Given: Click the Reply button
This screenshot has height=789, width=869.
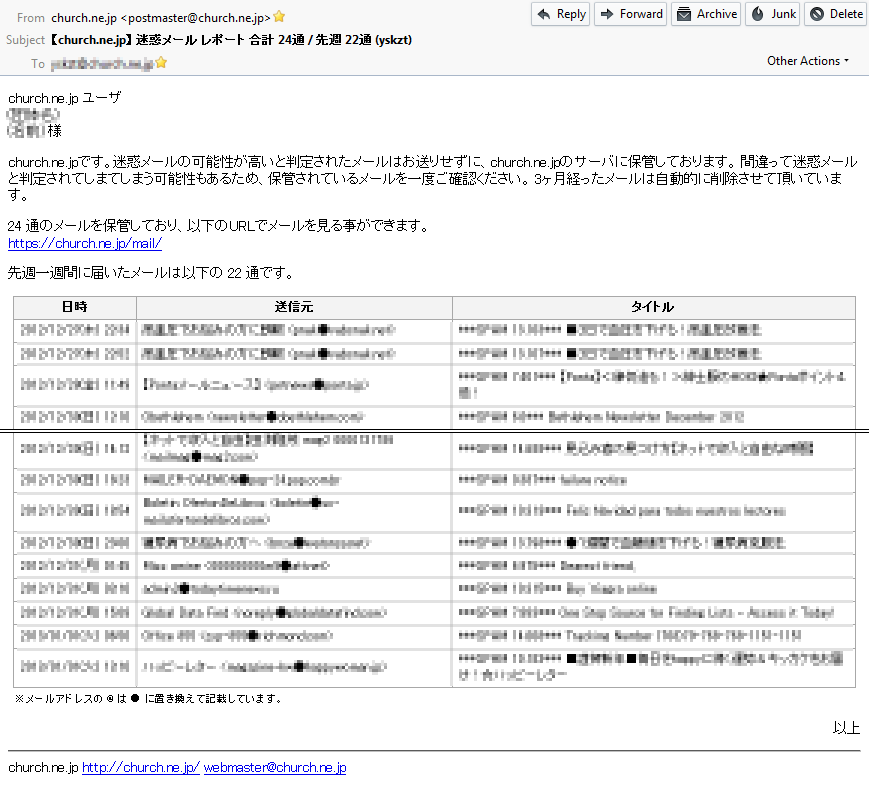Looking at the screenshot, I should [560, 14].
